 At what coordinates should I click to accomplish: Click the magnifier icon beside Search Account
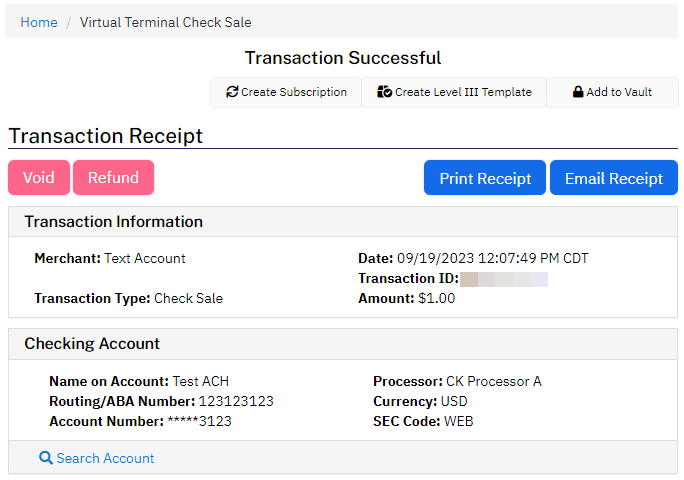(x=45, y=458)
